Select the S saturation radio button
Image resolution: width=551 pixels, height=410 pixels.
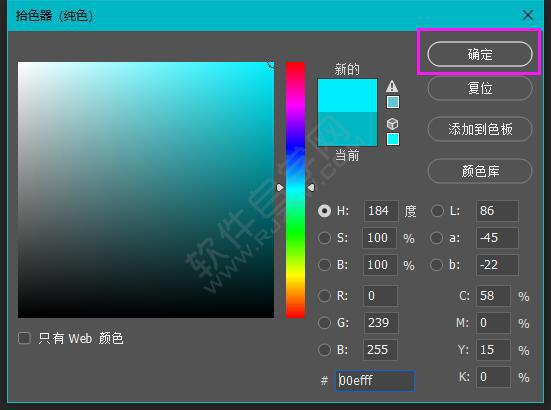click(324, 238)
